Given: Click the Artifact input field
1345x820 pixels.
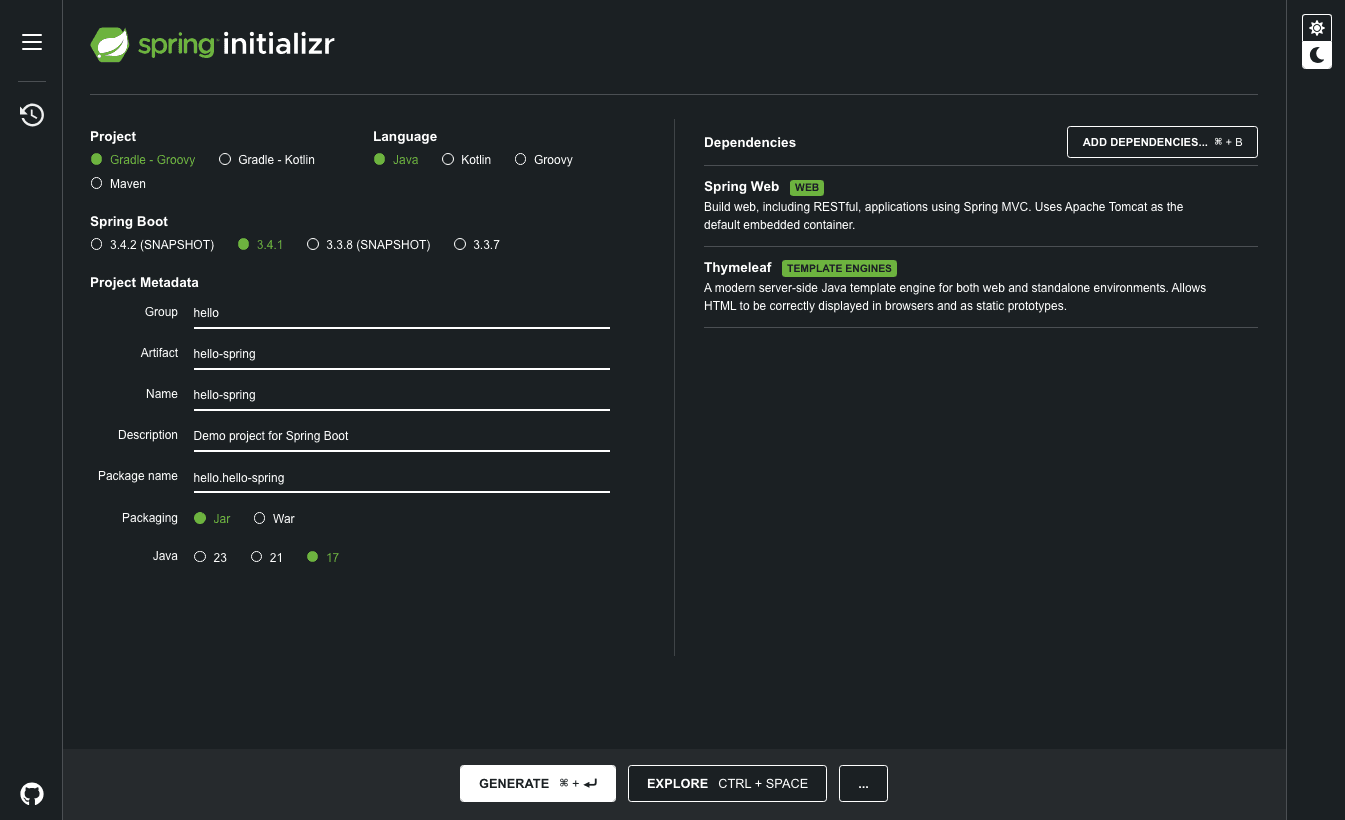Looking at the screenshot, I should point(401,354).
